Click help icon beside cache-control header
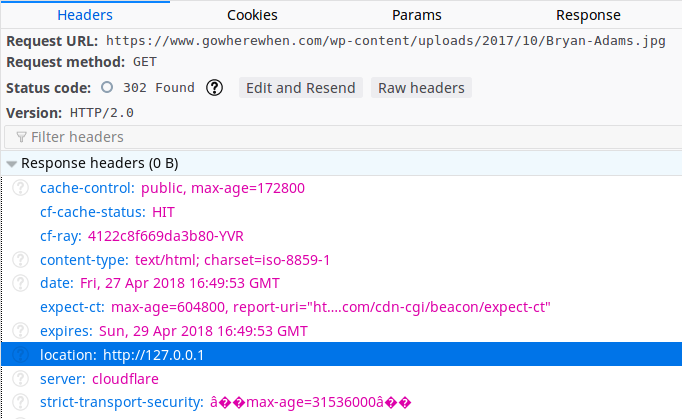682x419 pixels. click(19, 188)
